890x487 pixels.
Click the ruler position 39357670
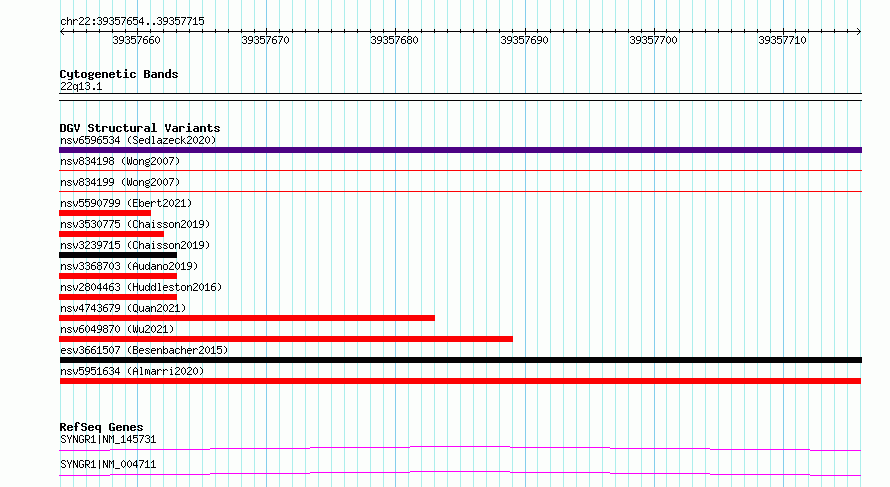(x=265, y=40)
